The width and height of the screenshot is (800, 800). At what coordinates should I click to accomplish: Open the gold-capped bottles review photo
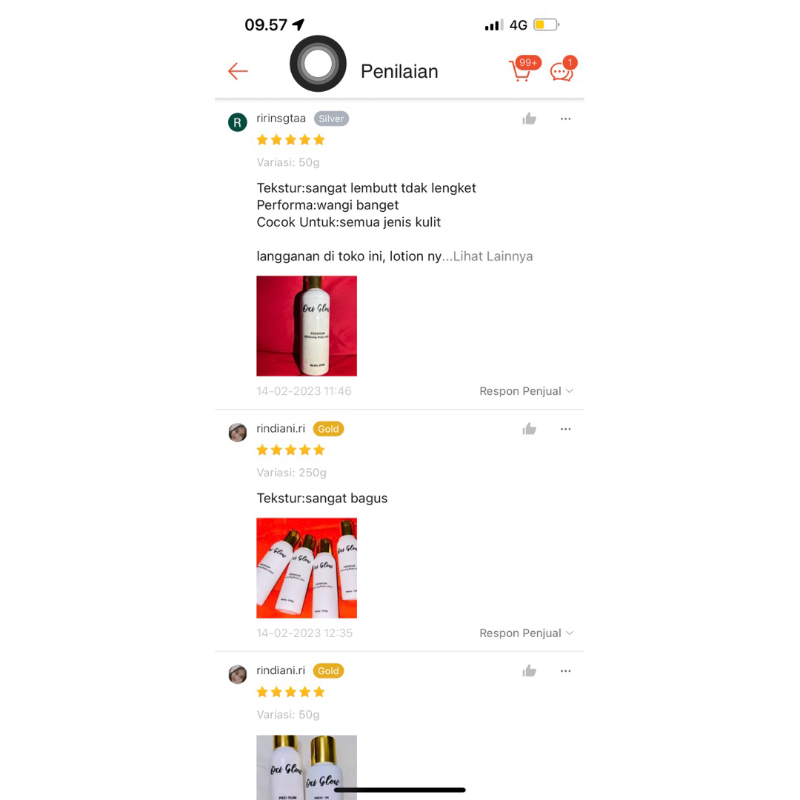pyautogui.click(x=307, y=767)
